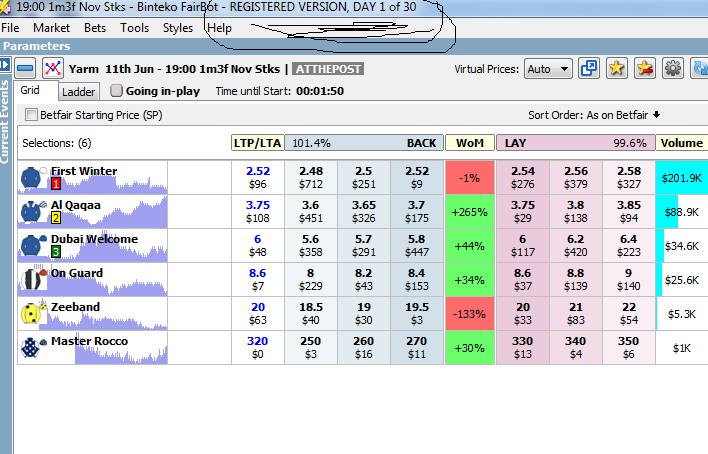Click the copy windows icon beside Virtual Prices
This screenshot has height=454, width=708.
(x=589, y=69)
